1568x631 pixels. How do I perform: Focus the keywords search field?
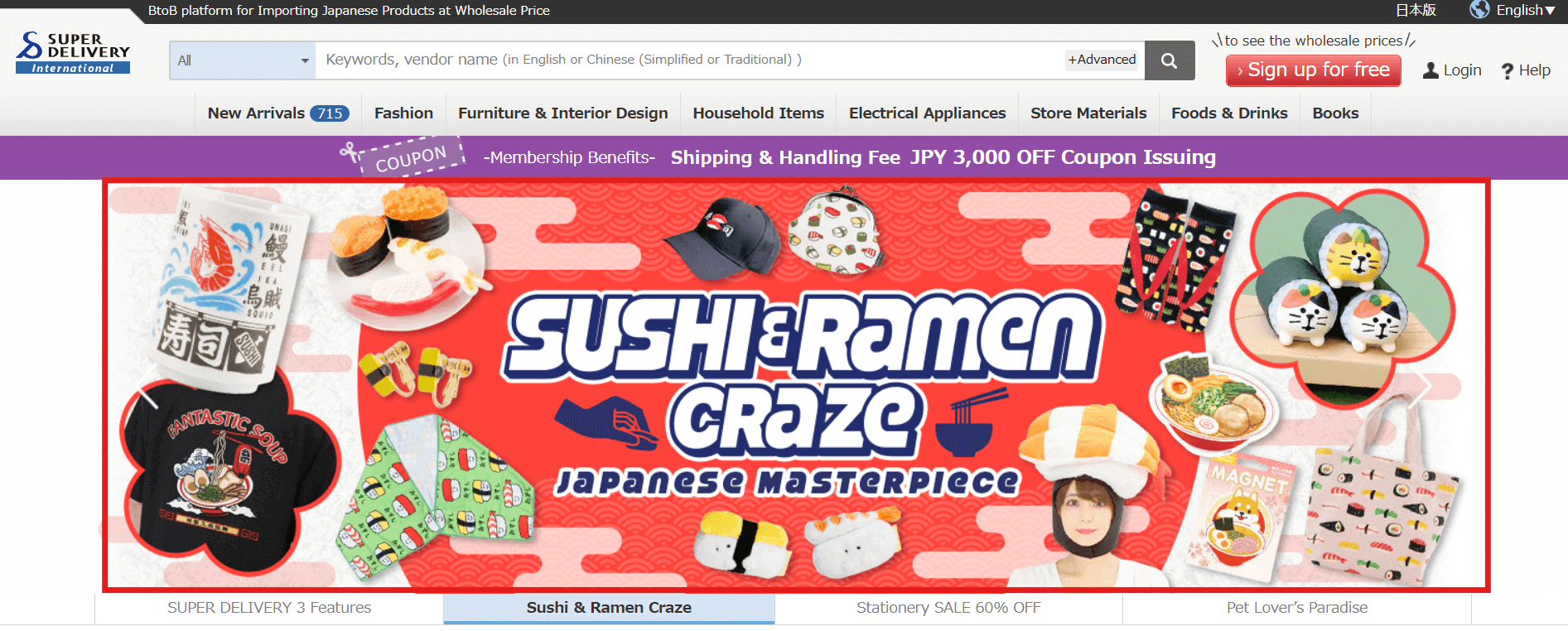(x=690, y=60)
